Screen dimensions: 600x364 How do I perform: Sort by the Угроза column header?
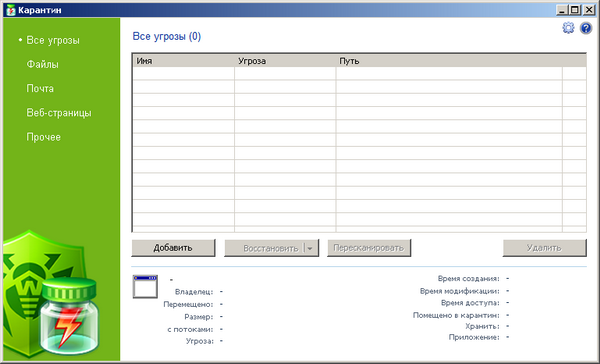pyautogui.click(x=285, y=61)
